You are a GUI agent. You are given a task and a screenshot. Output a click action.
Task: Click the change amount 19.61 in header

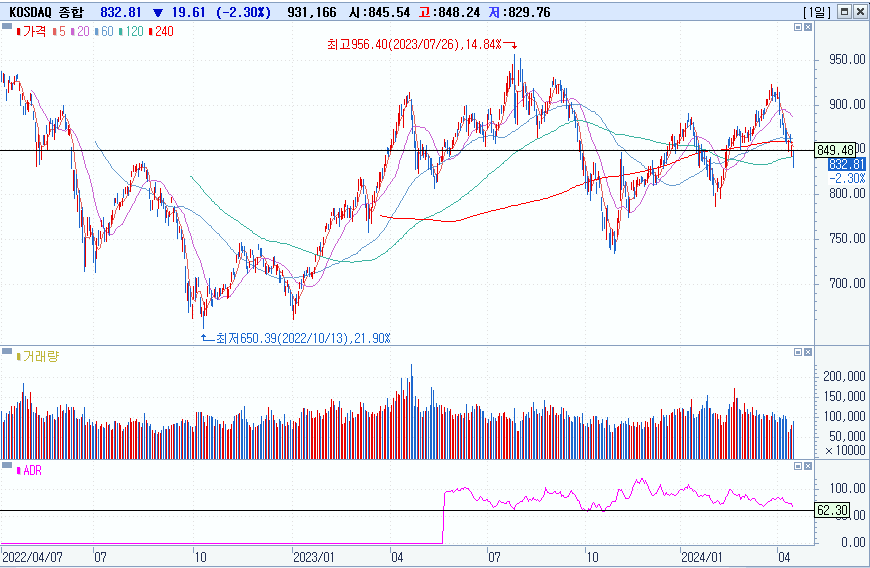pos(189,12)
